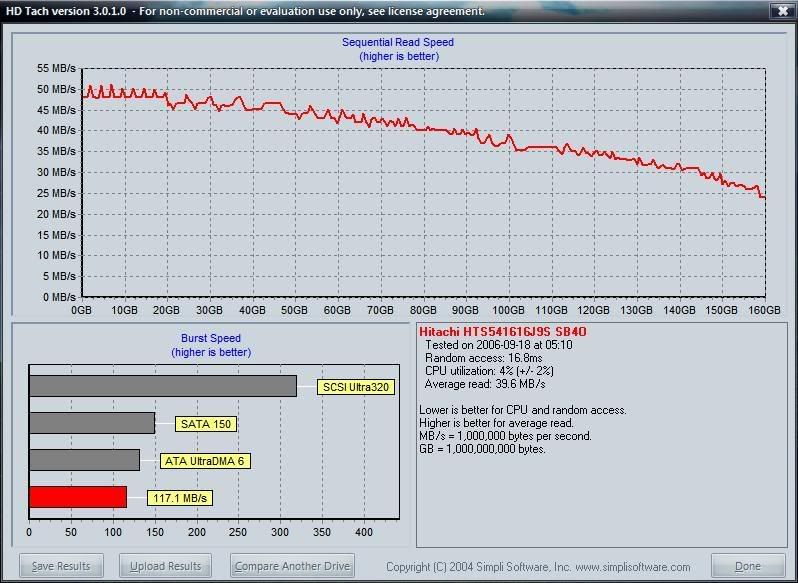The width and height of the screenshot is (798, 583).
Task: Click the Average read 39.6 MB/s line
Action: (485, 384)
